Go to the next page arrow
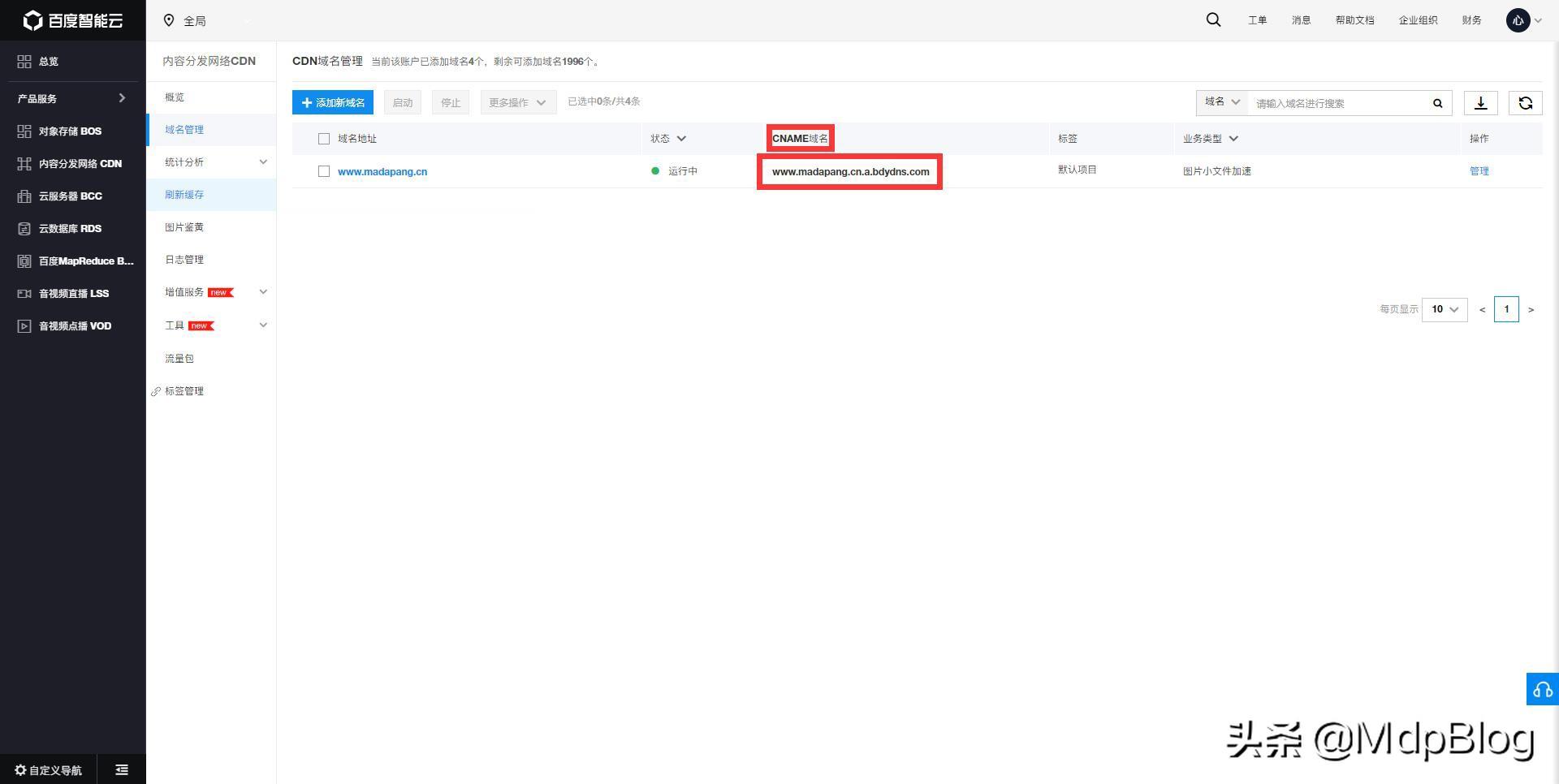 pos(1531,310)
